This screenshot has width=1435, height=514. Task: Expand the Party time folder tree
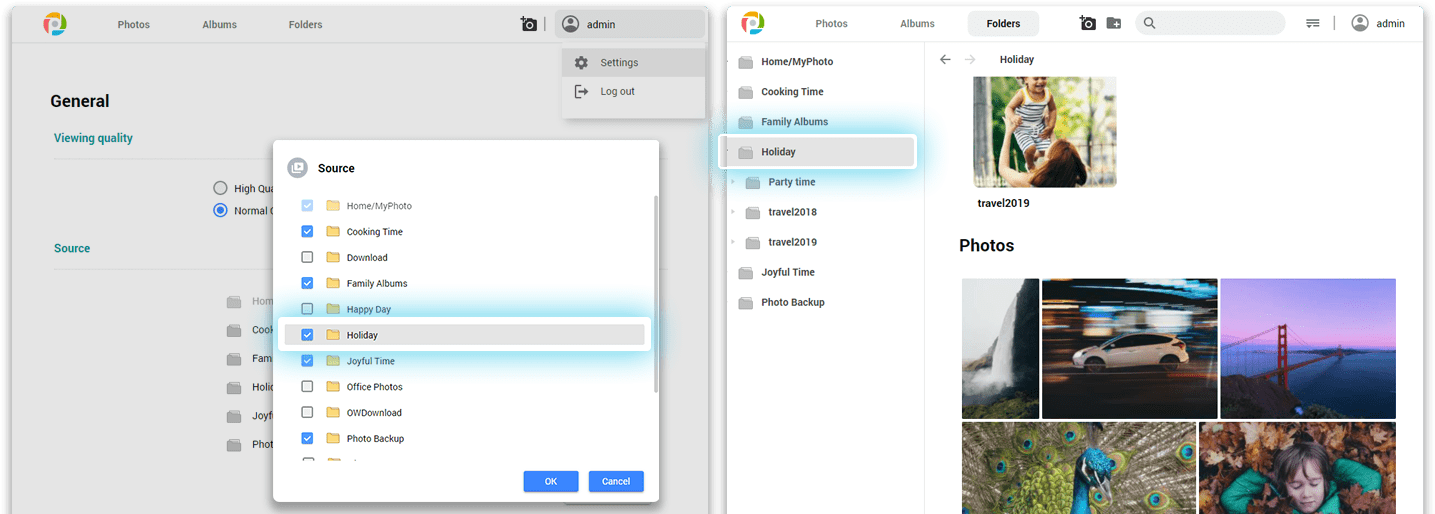click(x=733, y=182)
